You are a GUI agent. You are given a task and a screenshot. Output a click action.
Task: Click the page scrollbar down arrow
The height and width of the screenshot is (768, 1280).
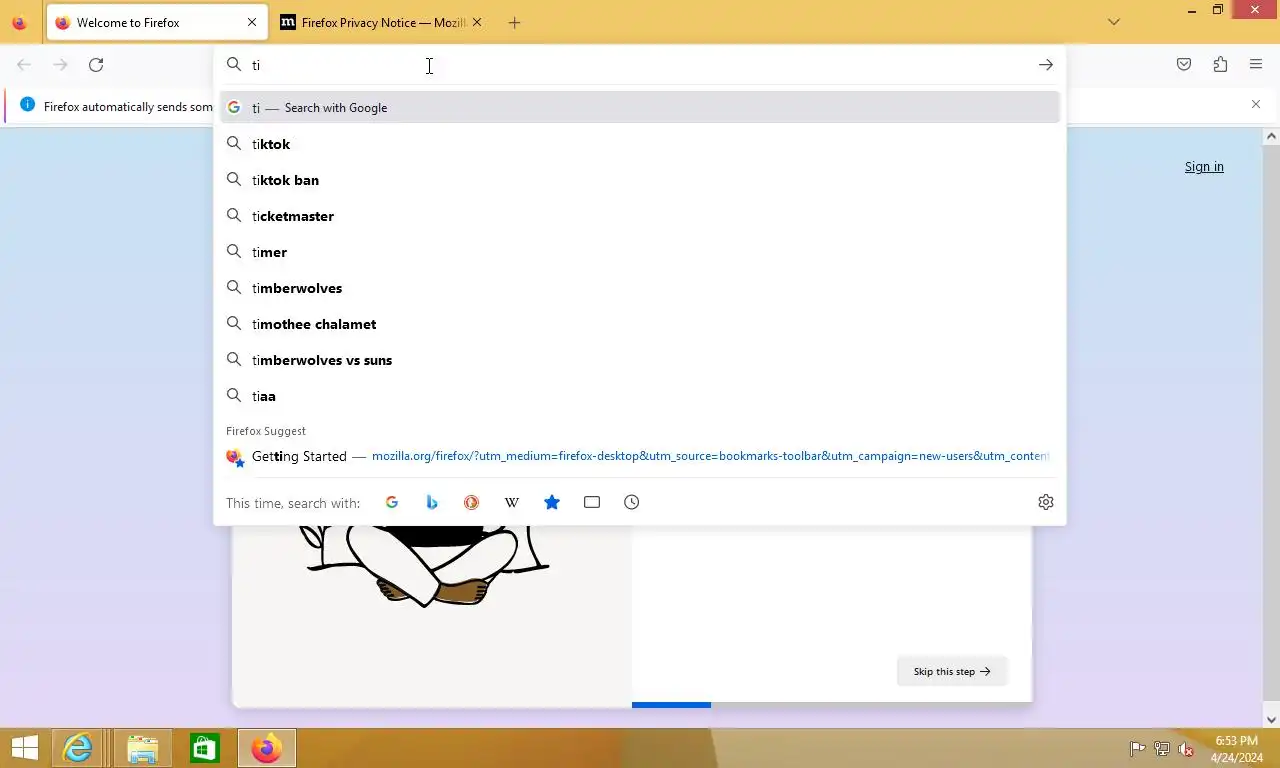1272,719
